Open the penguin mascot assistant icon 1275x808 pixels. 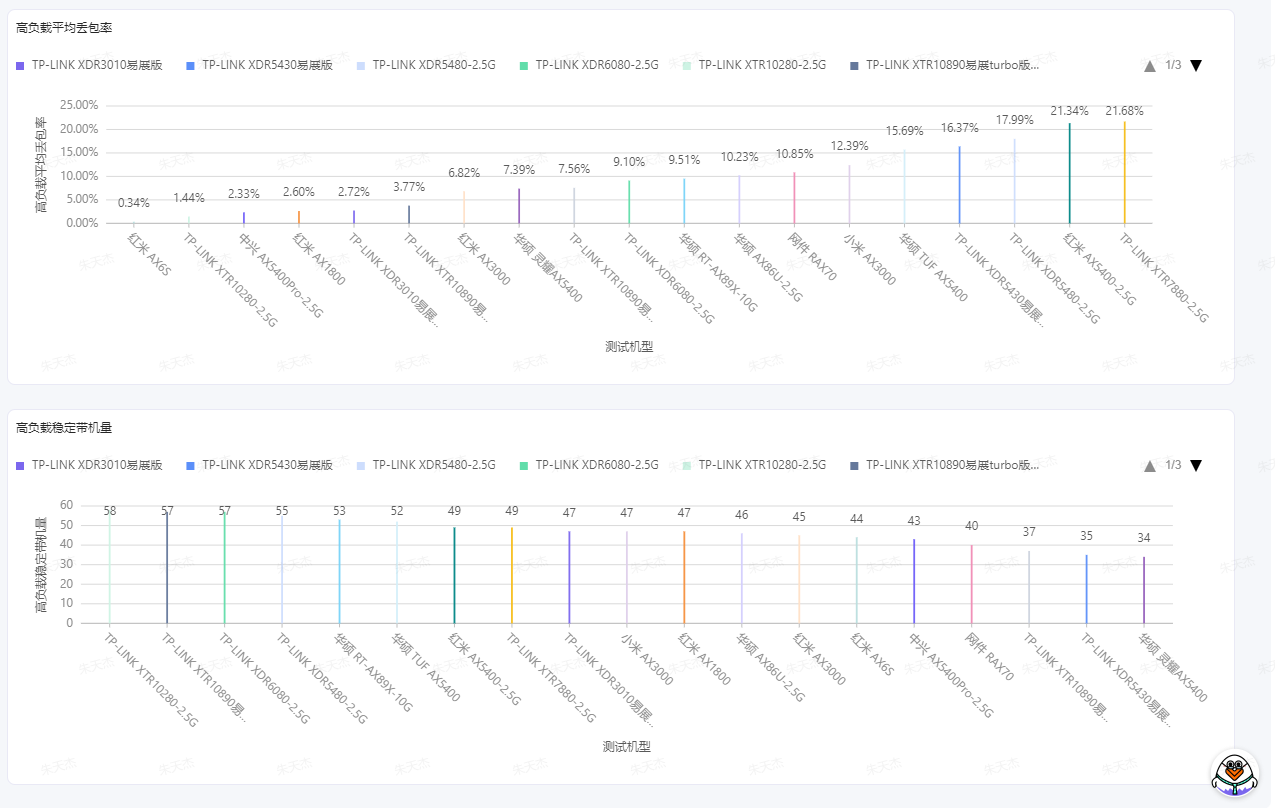[x=1234, y=773]
